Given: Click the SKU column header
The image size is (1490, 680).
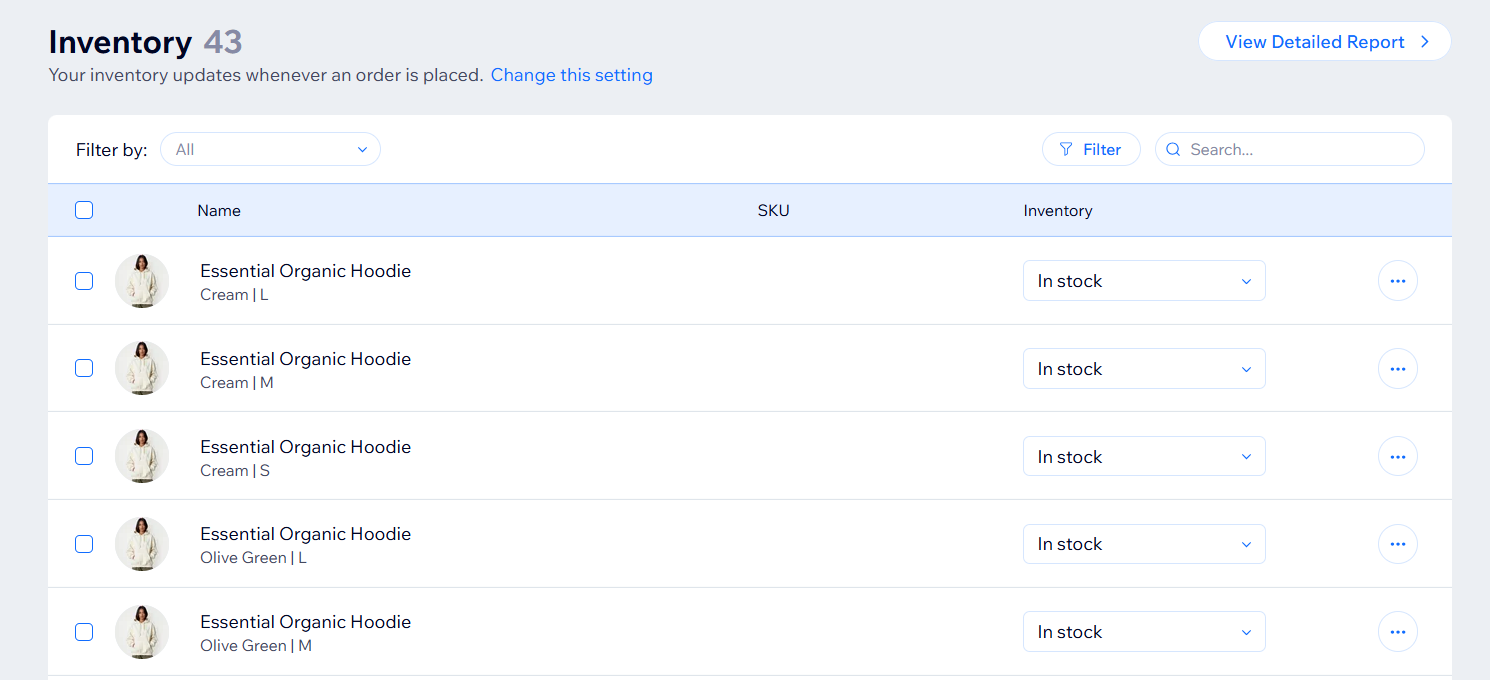Looking at the screenshot, I should 774,211.
